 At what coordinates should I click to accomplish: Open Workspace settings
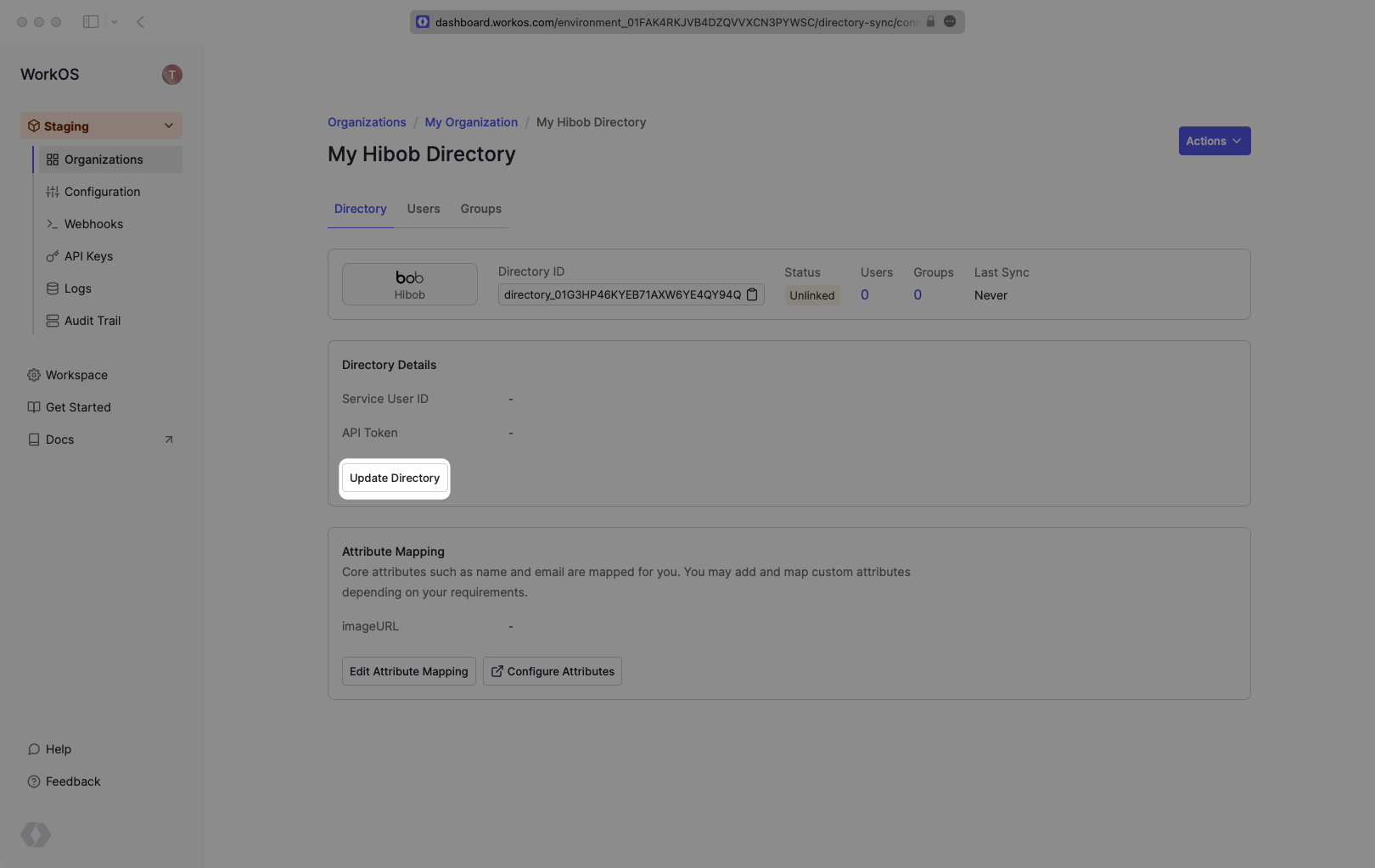click(x=76, y=375)
